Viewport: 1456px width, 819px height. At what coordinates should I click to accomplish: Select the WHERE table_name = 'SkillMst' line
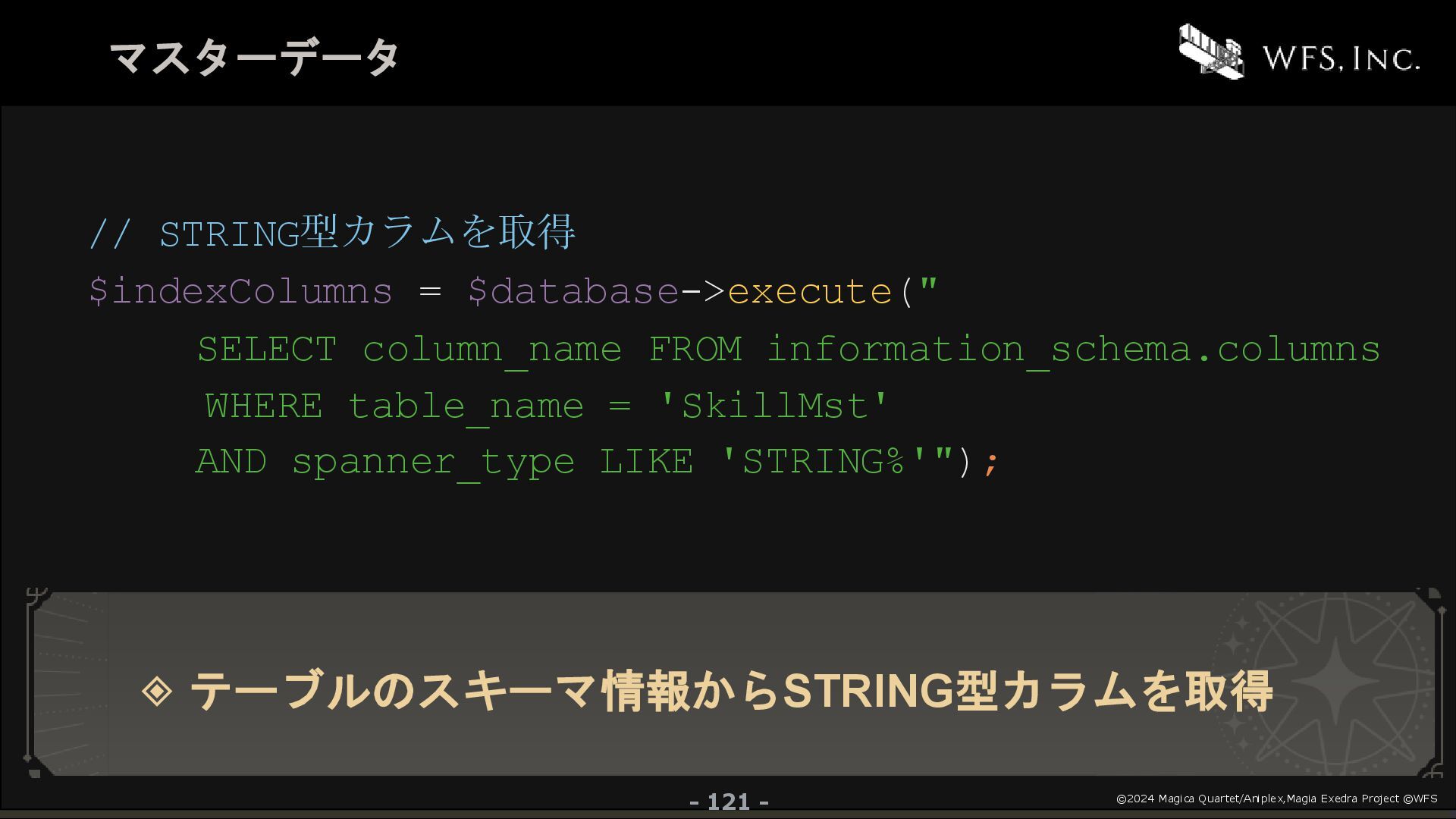click(x=546, y=407)
